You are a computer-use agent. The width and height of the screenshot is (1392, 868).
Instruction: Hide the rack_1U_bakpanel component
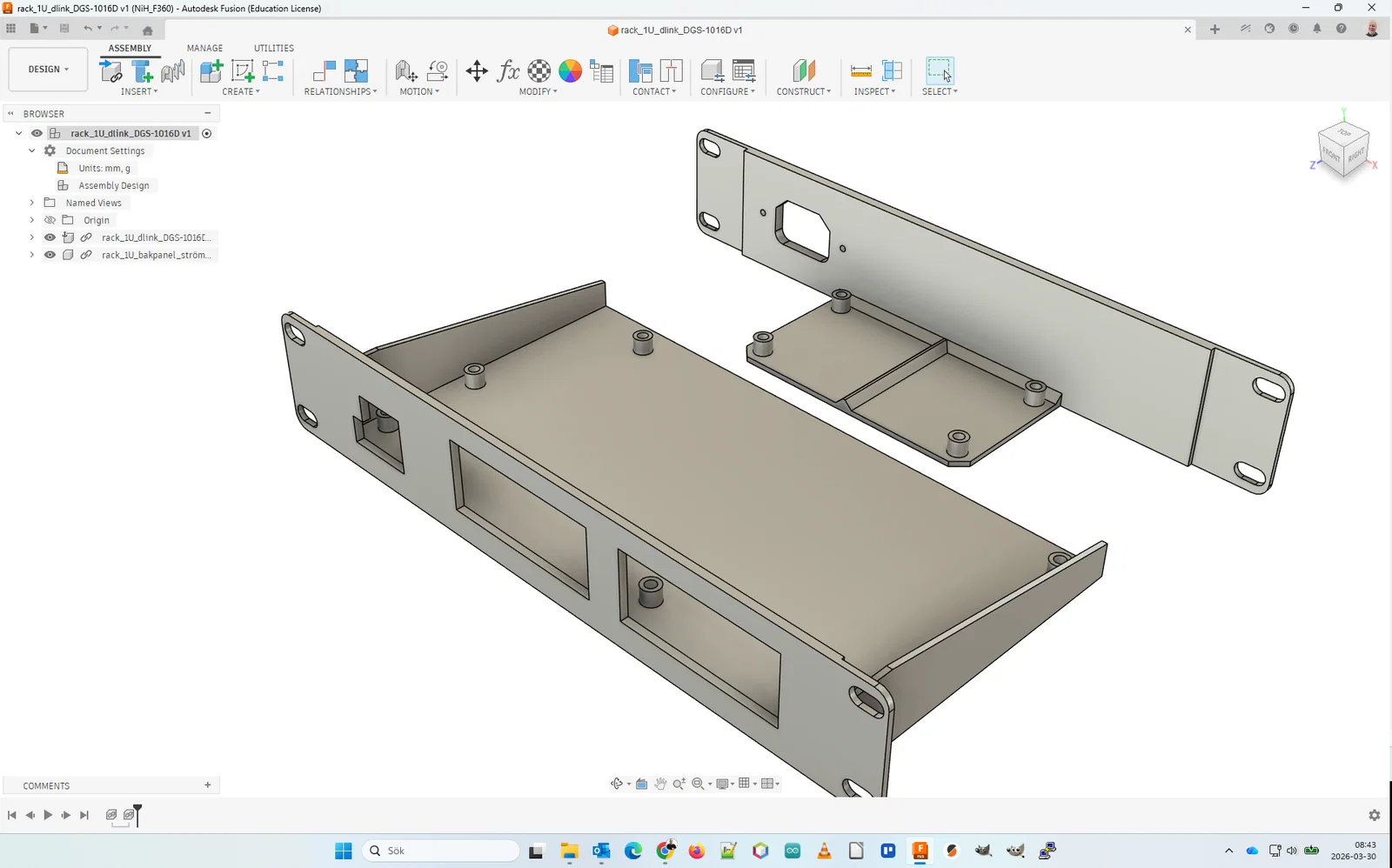point(50,255)
